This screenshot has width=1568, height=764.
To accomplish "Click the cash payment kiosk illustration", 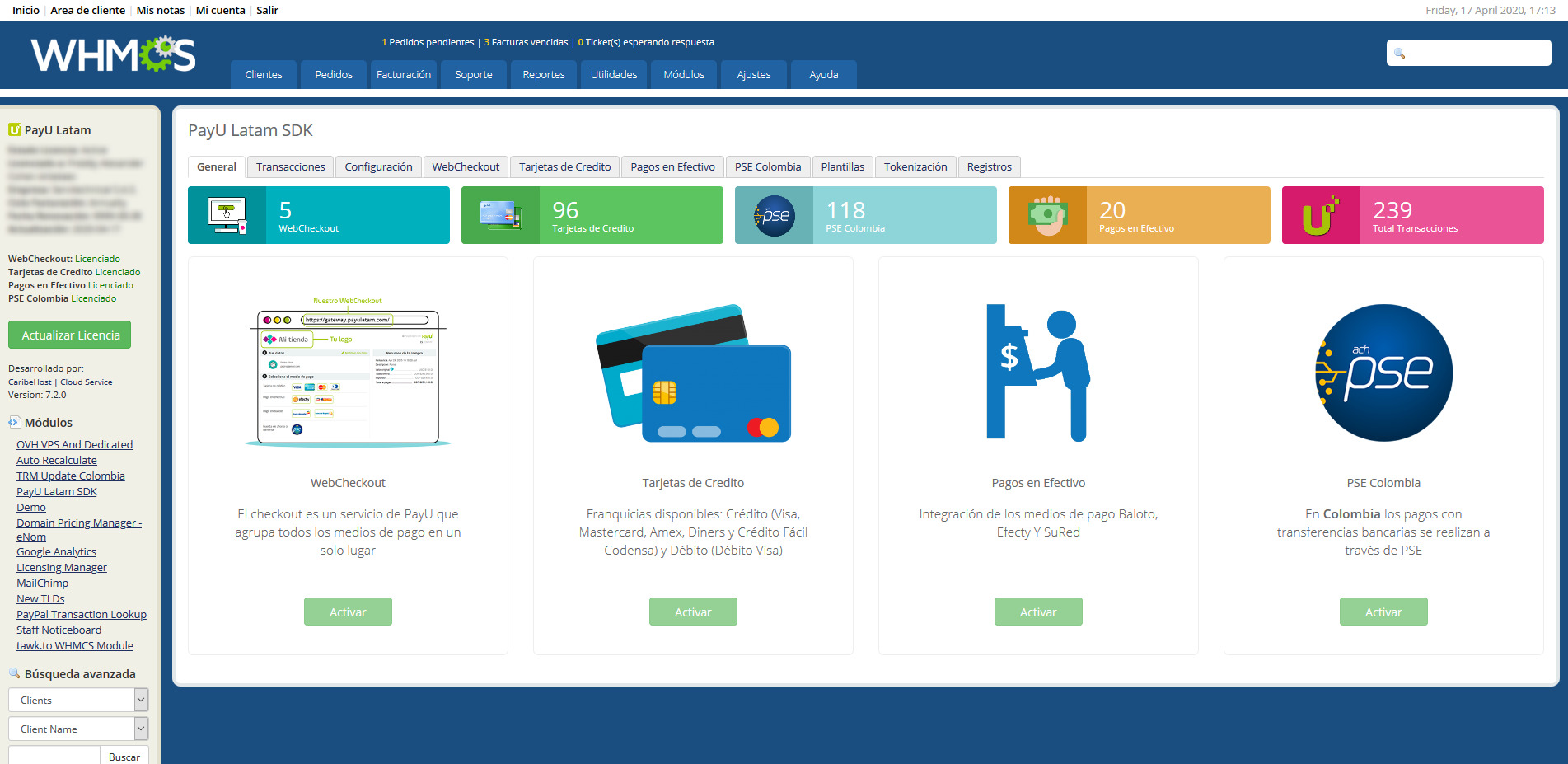I will pyautogui.click(x=1038, y=373).
